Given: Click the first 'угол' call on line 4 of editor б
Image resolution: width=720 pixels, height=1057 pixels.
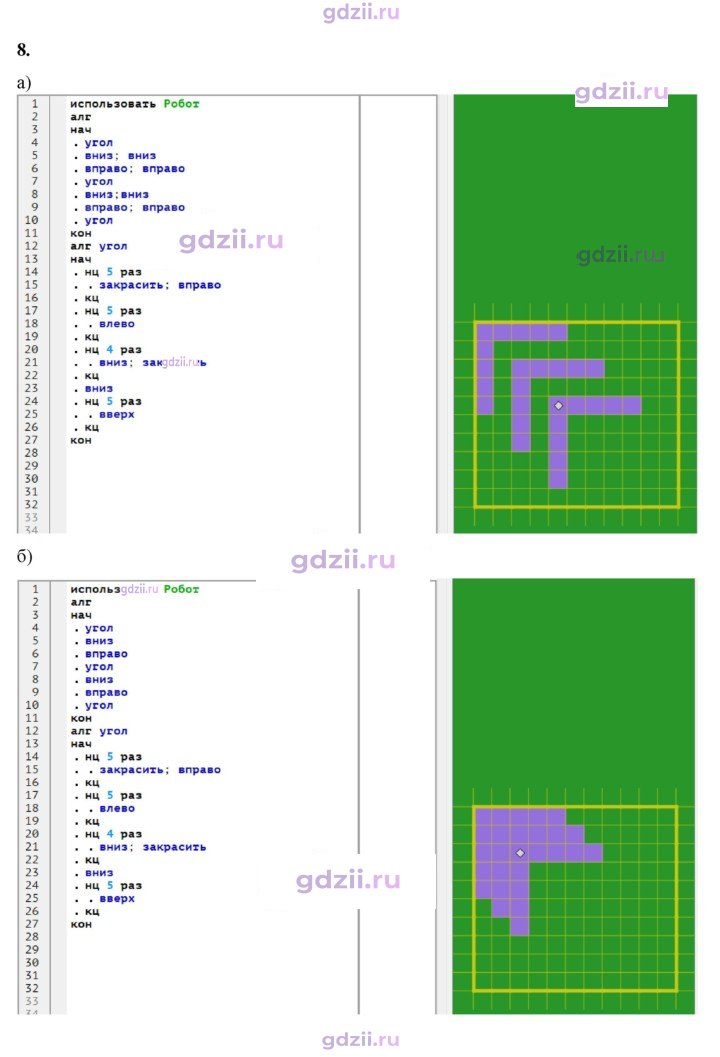Looking at the screenshot, I should 99,628.
